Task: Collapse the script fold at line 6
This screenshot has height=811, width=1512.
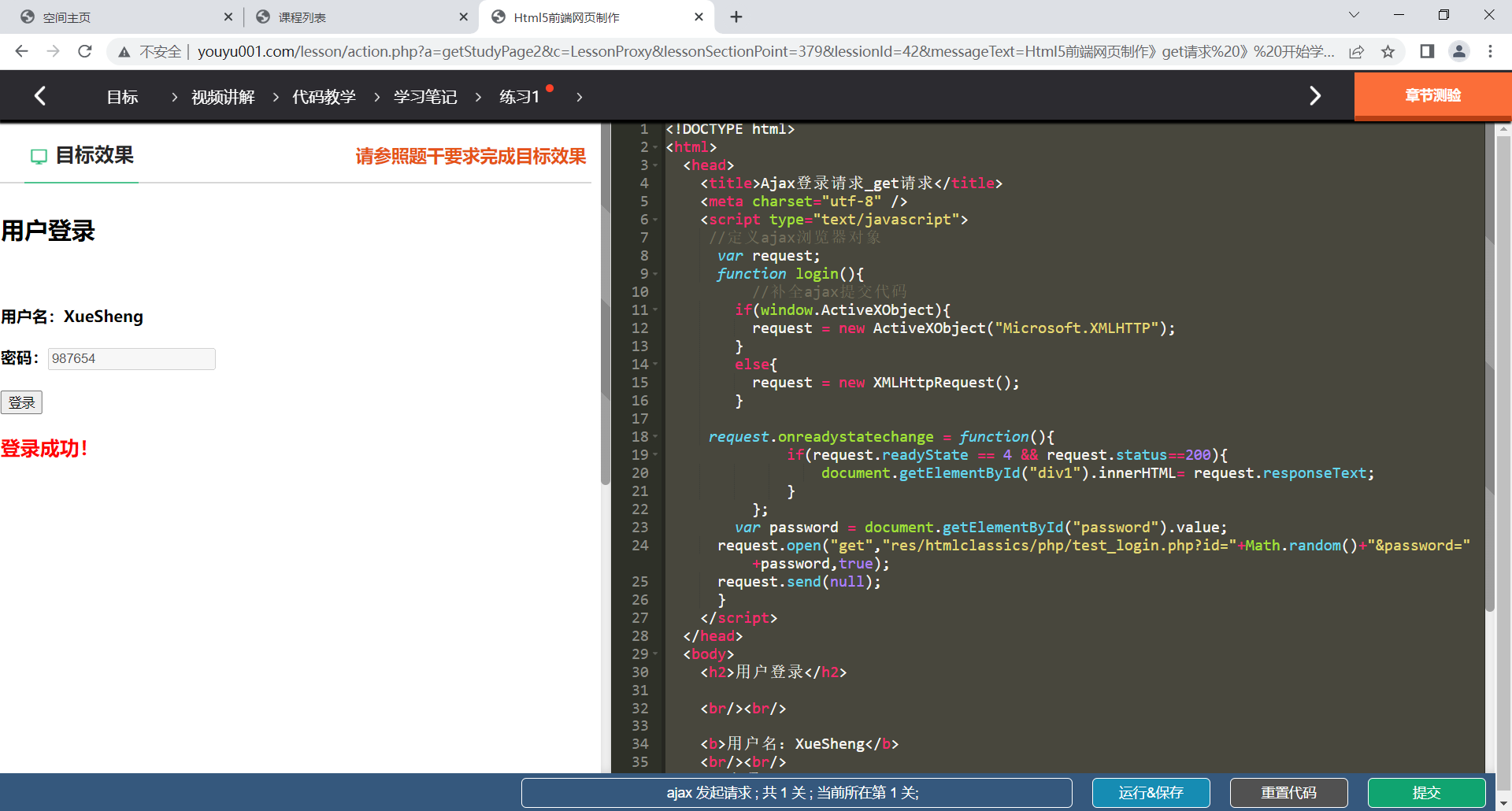Action: [655, 220]
